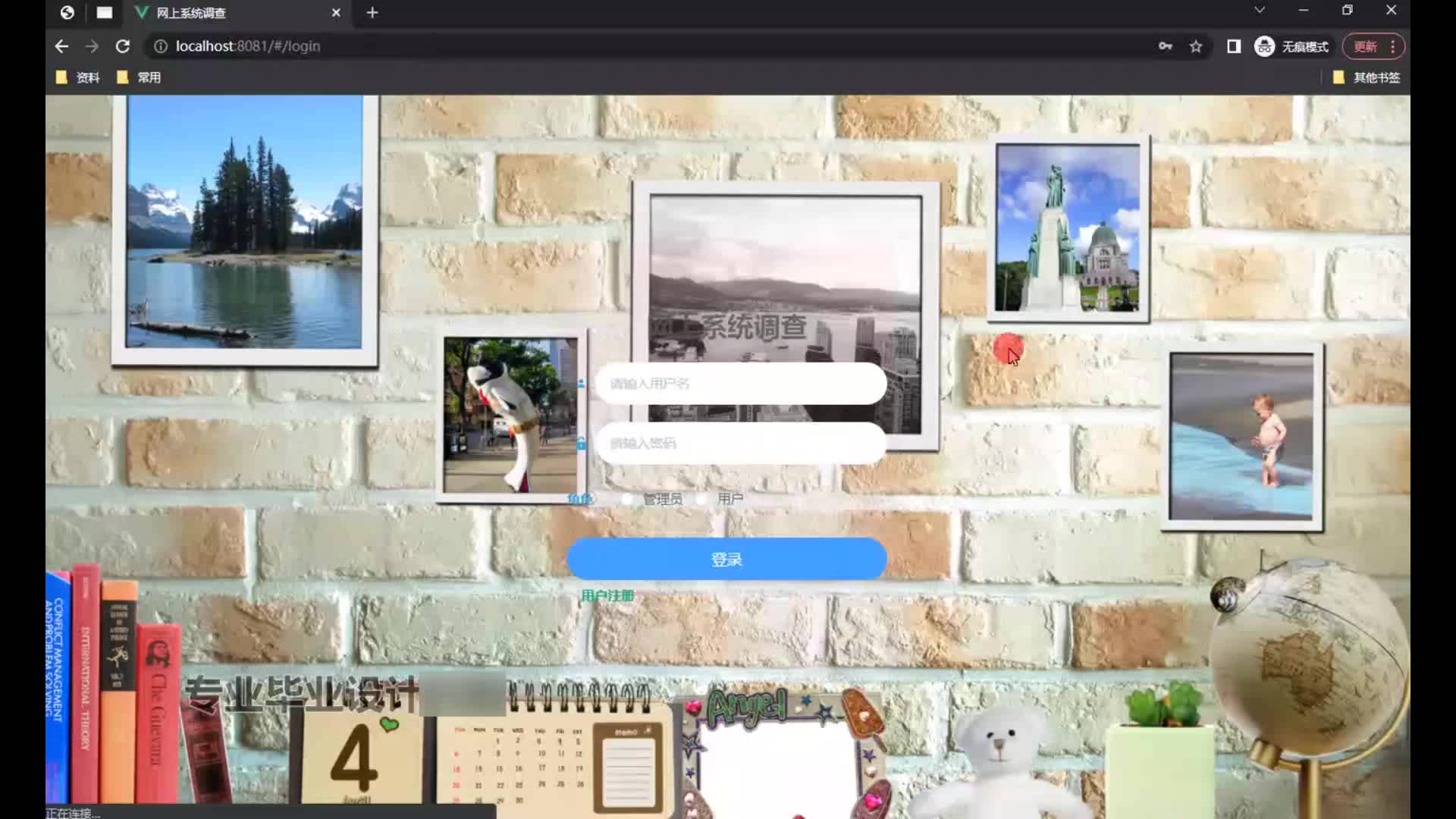Click the site information icon

click(x=161, y=46)
